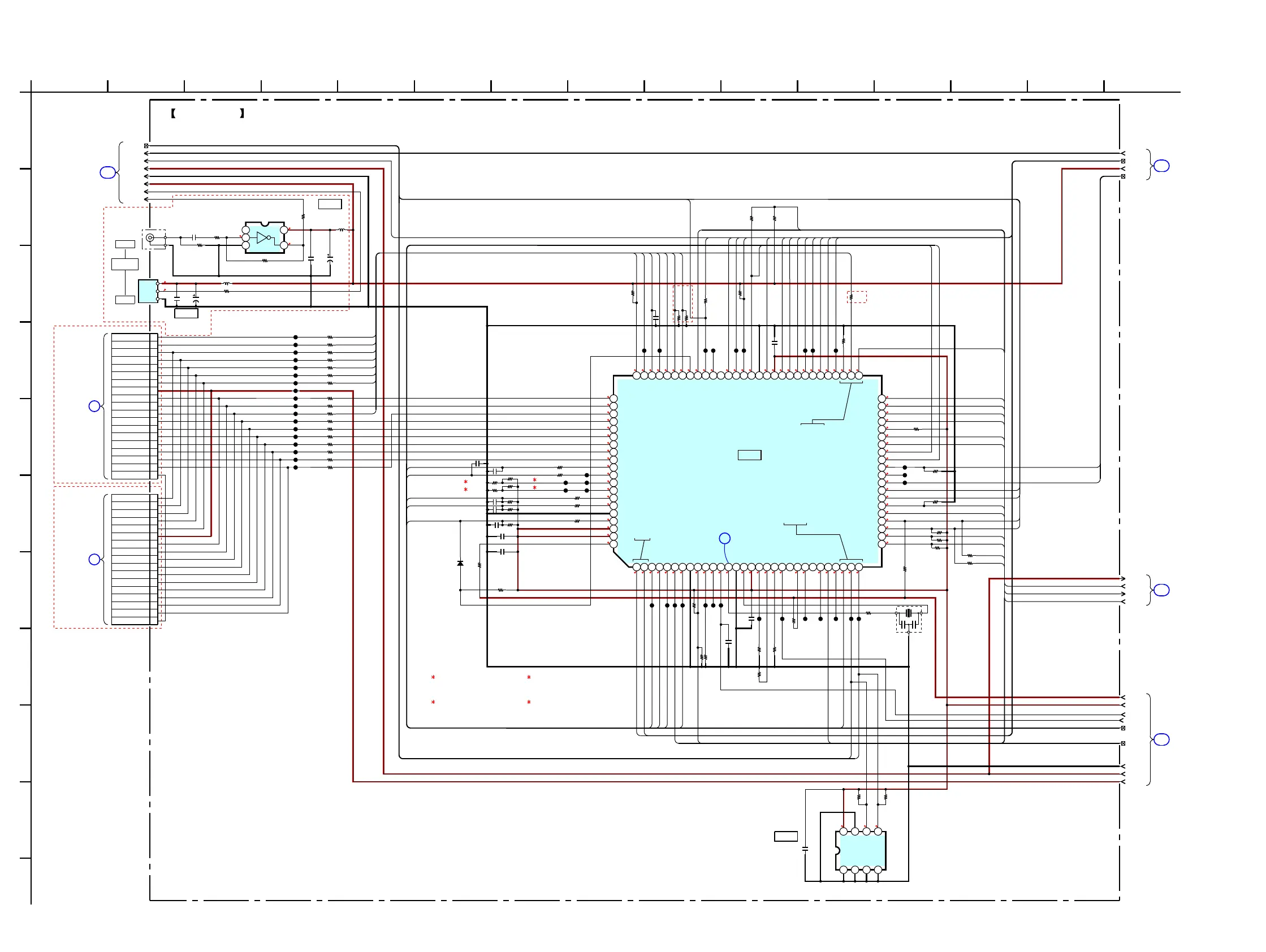Click the upper left multi-row connector block
The image size is (1266, 952).
135,407
